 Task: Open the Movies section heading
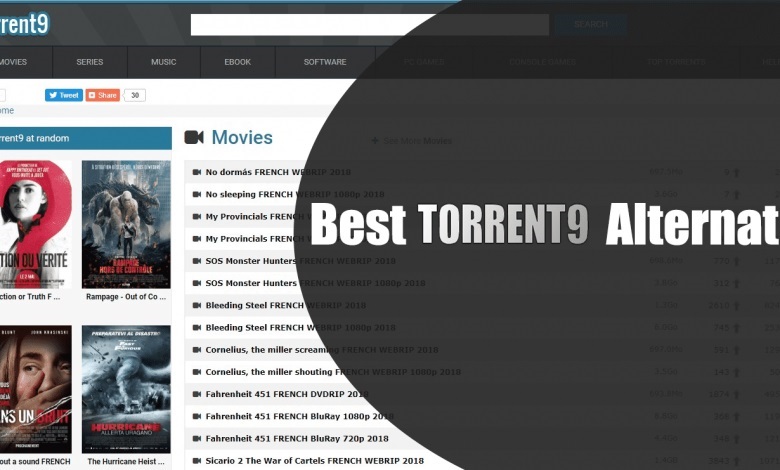(x=242, y=137)
